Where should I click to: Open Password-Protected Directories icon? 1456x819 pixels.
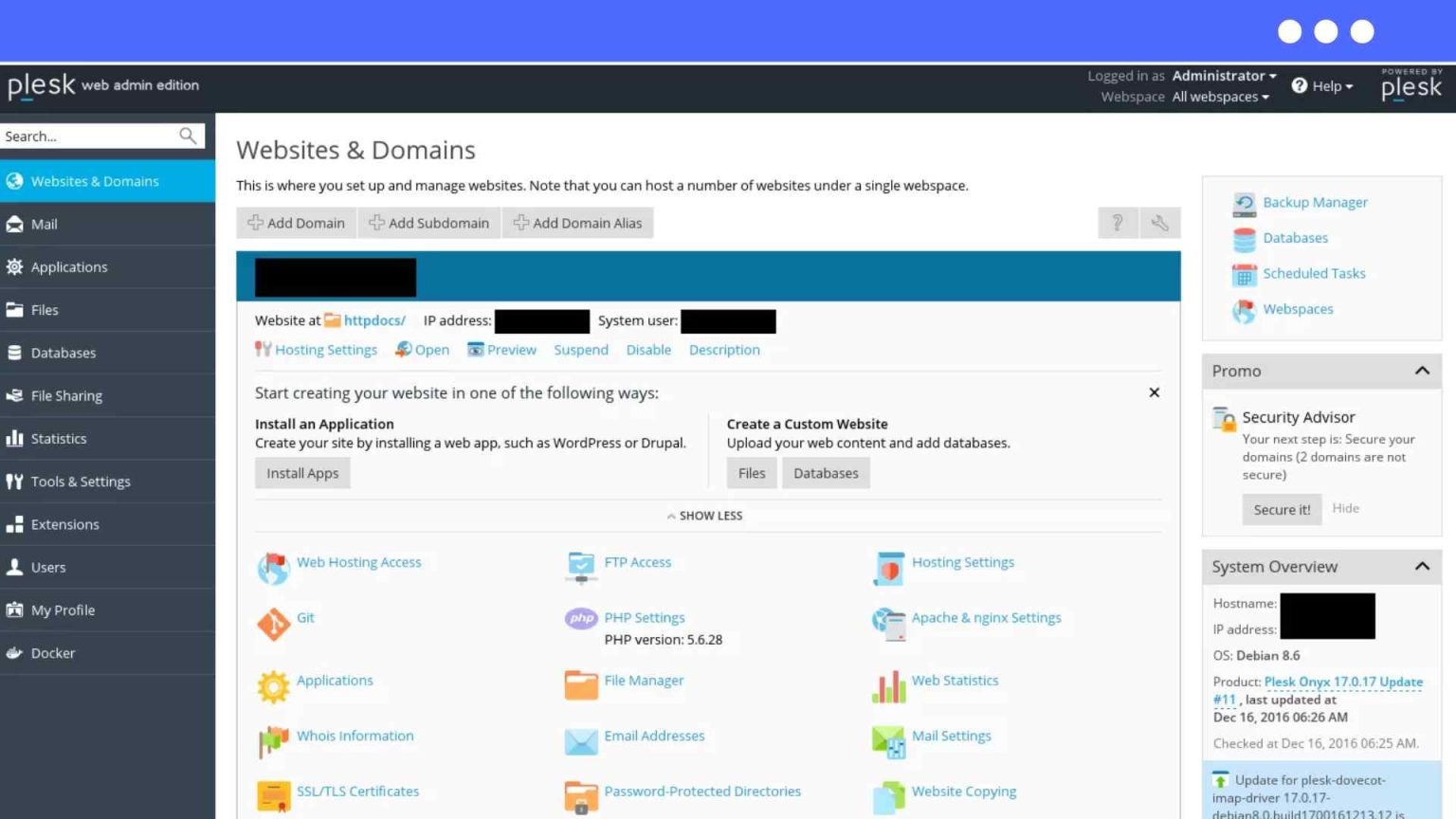581,797
